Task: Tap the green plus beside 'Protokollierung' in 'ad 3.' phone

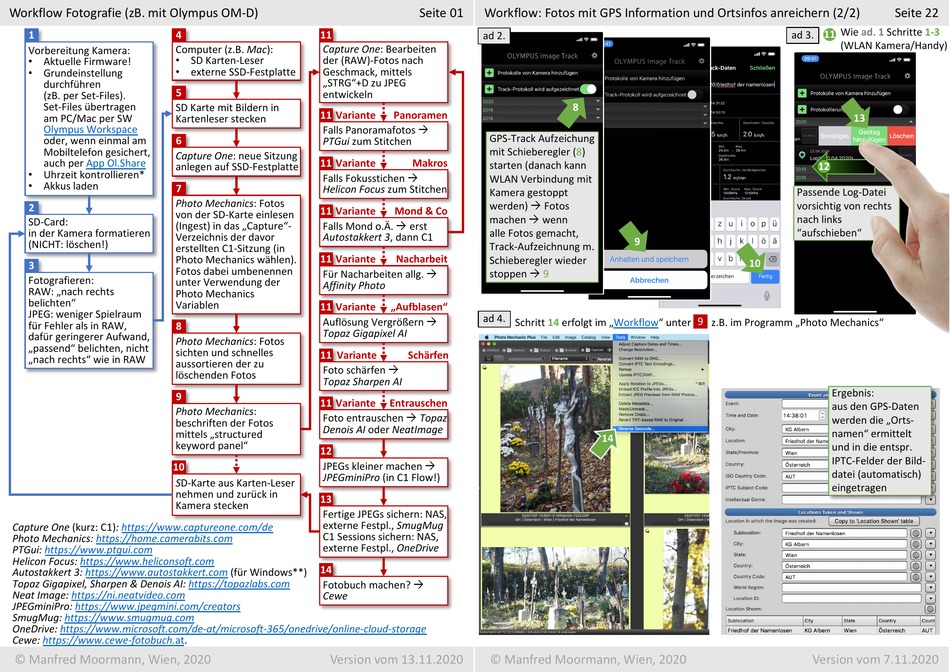Action: tap(802, 110)
